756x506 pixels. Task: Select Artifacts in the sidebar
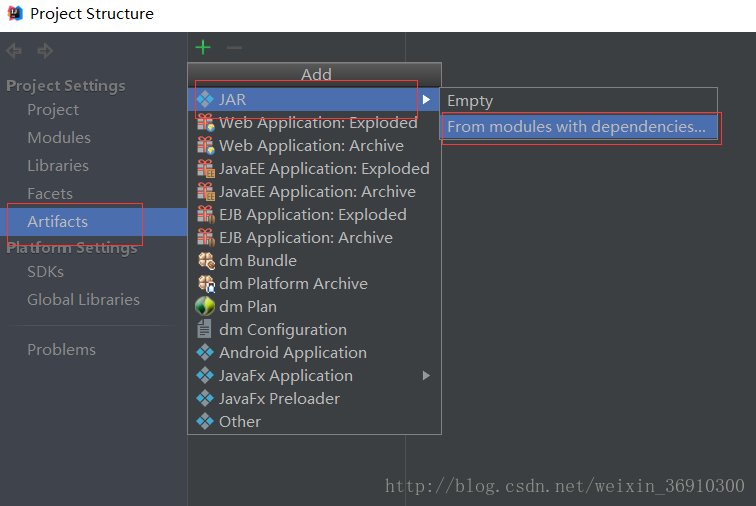[x=94, y=222]
